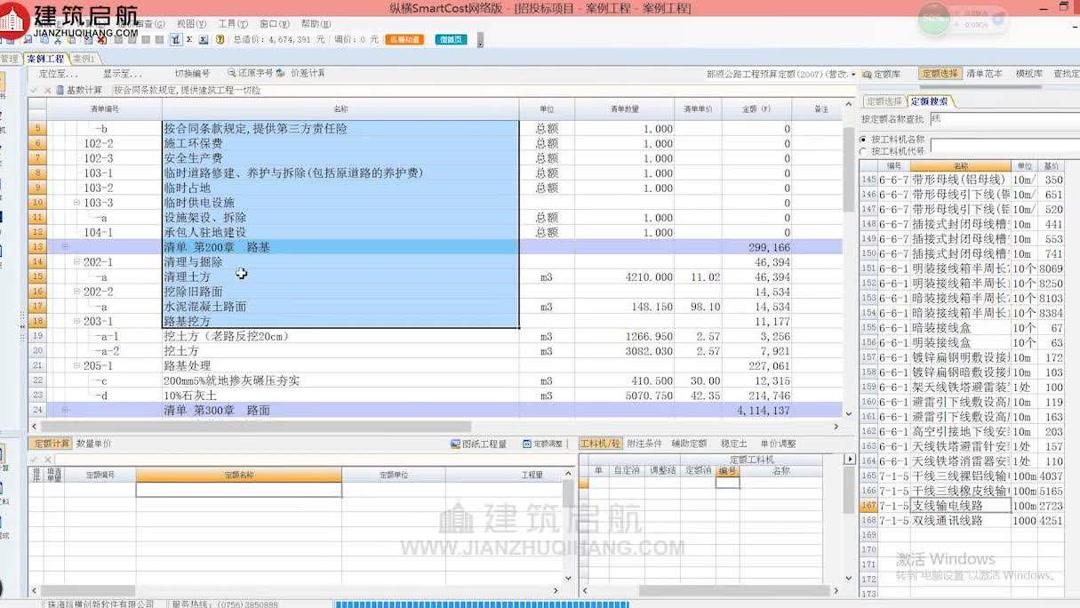Click the red X cancel icon above the grid

[47, 89]
